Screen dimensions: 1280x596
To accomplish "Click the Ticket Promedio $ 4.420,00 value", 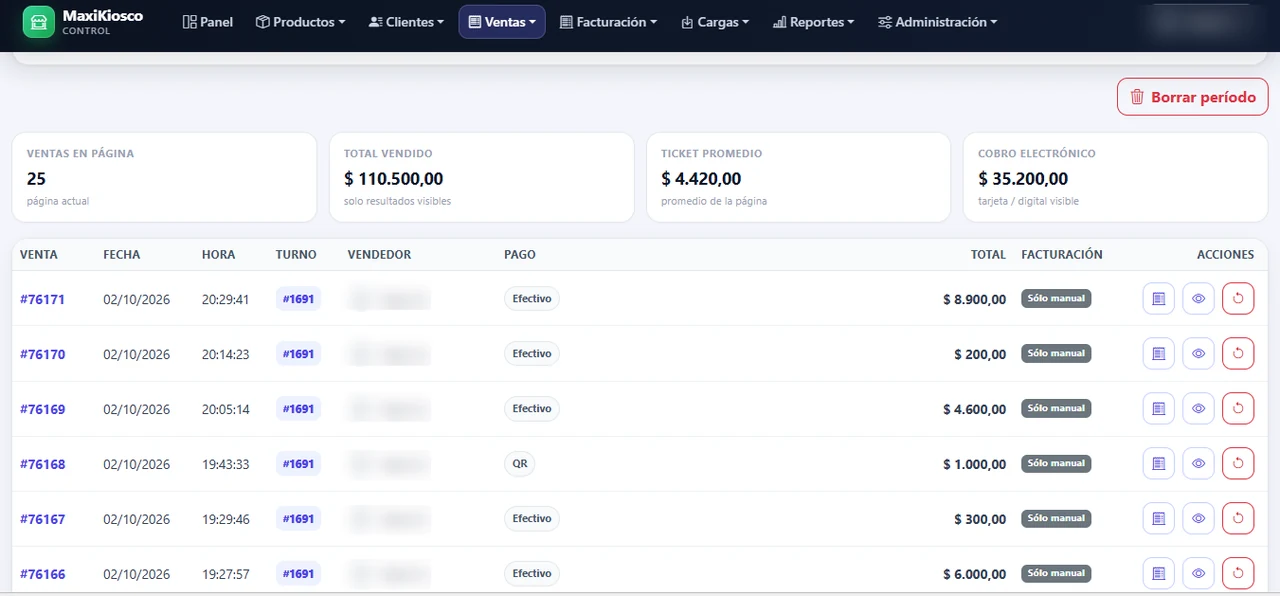I will coord(701,179).
